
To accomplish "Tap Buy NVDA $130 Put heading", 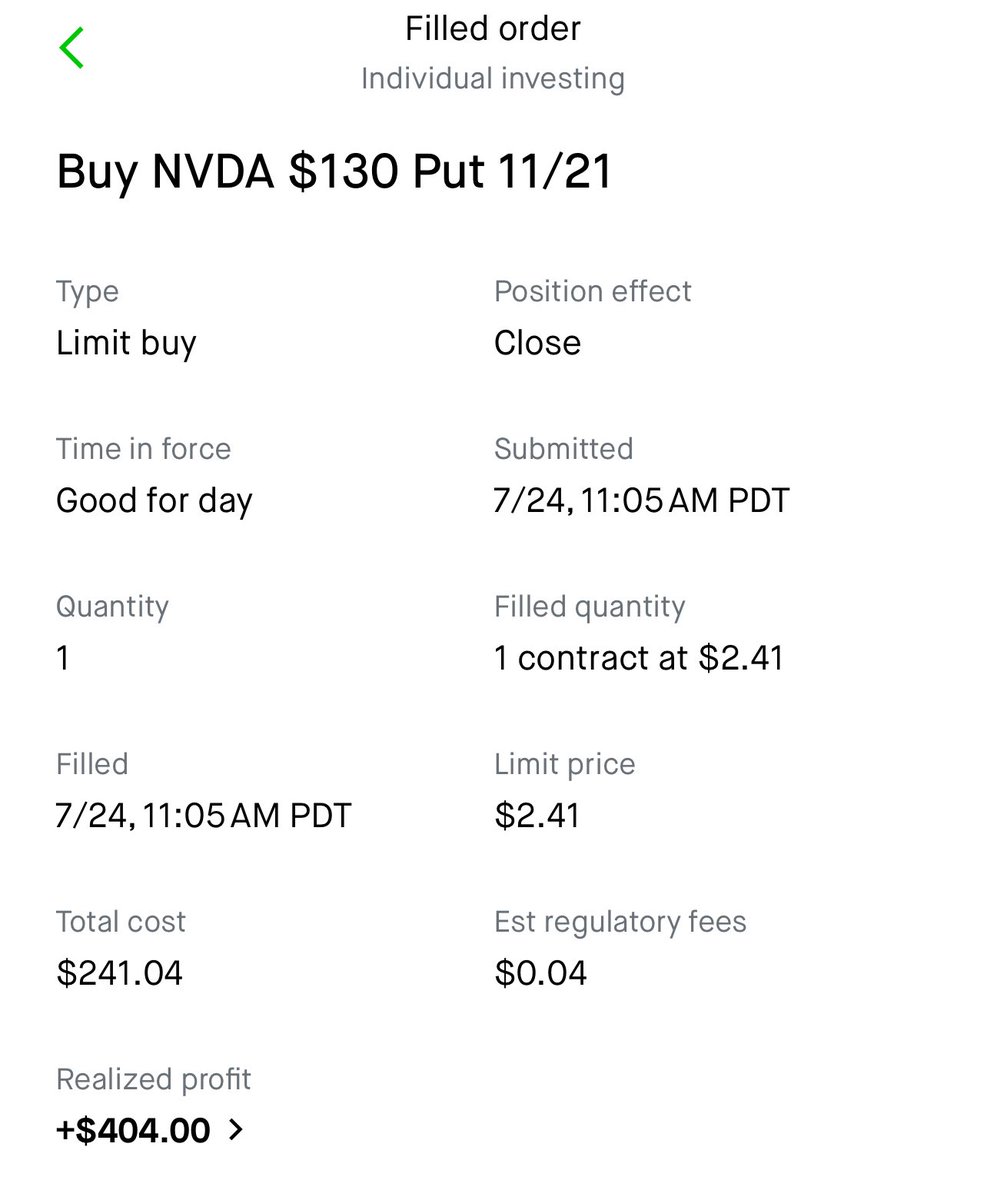I will pyautogui.click(x=334, y=172).
